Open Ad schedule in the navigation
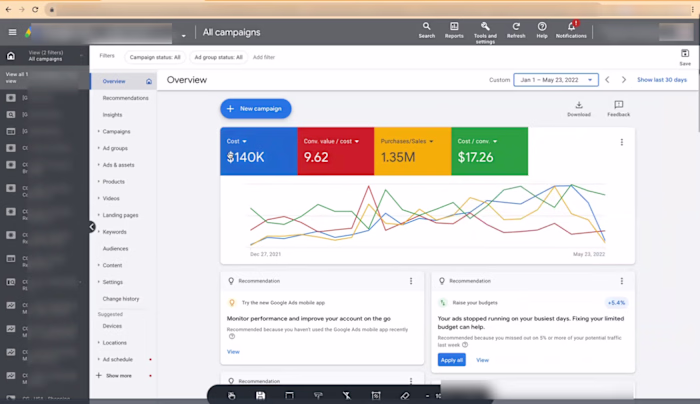Viewport: 700px width, 404px height. (117, 359)
